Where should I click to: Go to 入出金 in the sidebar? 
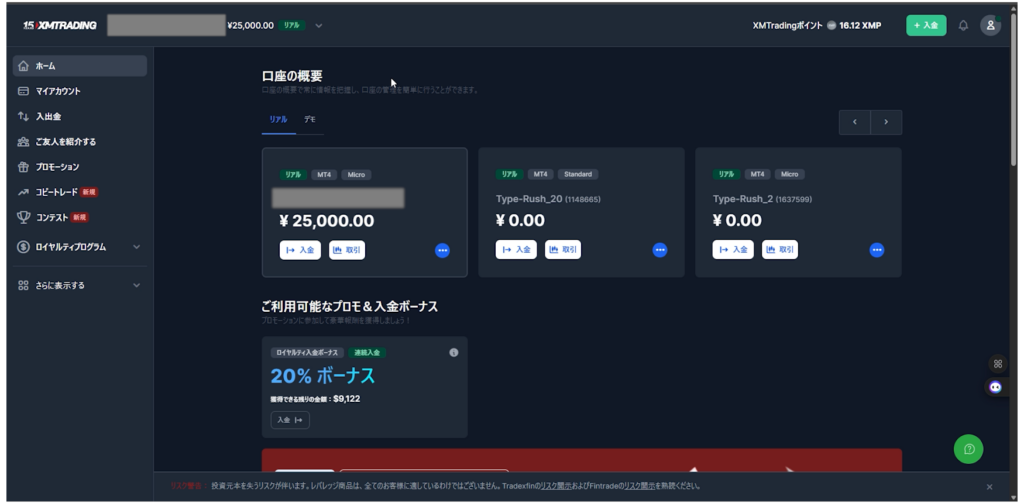click(x=49, y=116)
